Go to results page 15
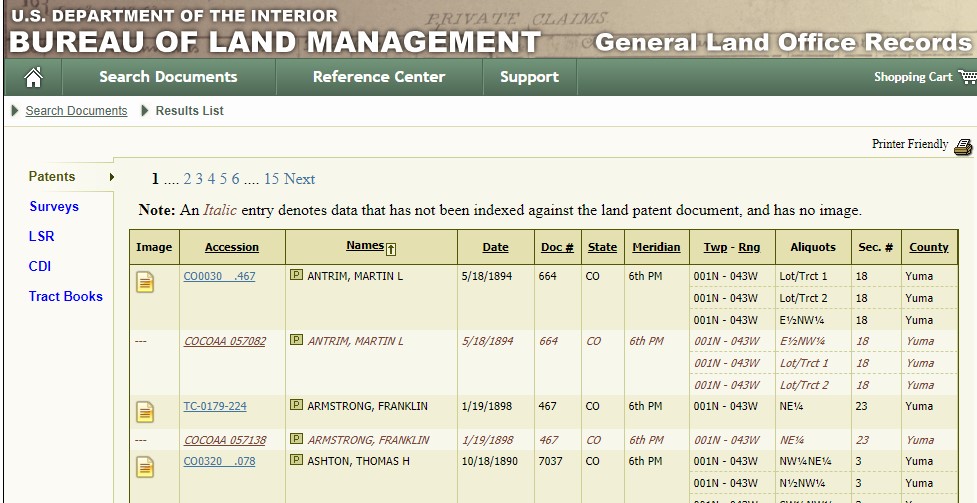The width and height of the screenshot is (977, 503). [x=271, y=179]
